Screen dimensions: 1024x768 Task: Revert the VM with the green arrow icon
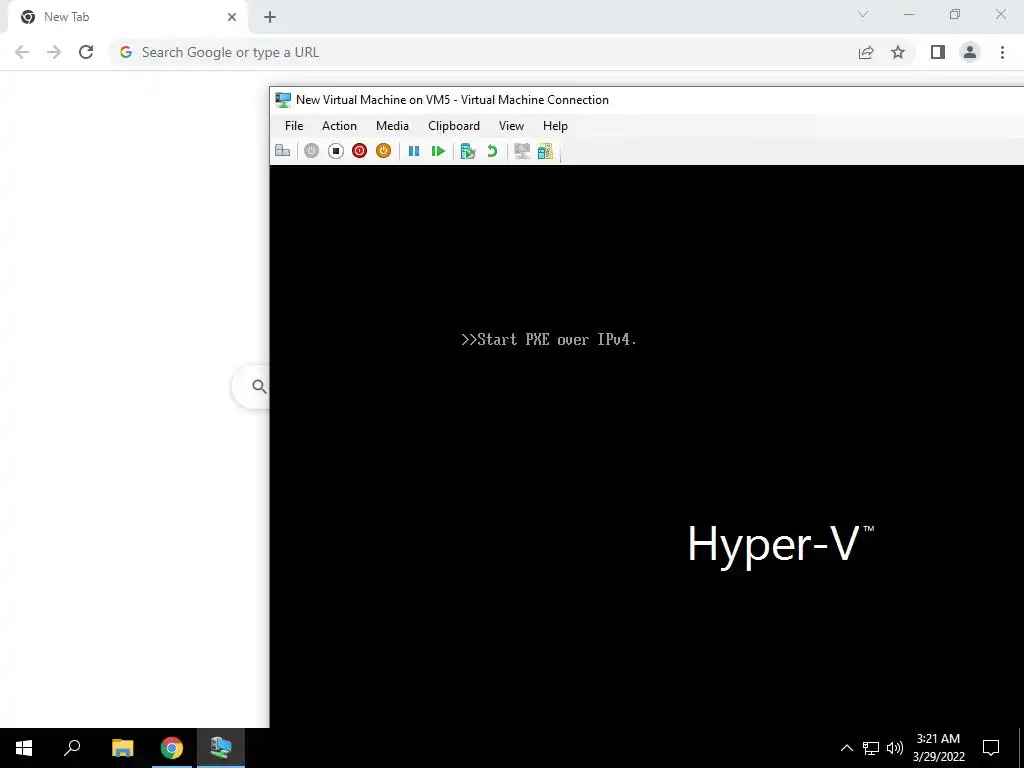(492, 151)
